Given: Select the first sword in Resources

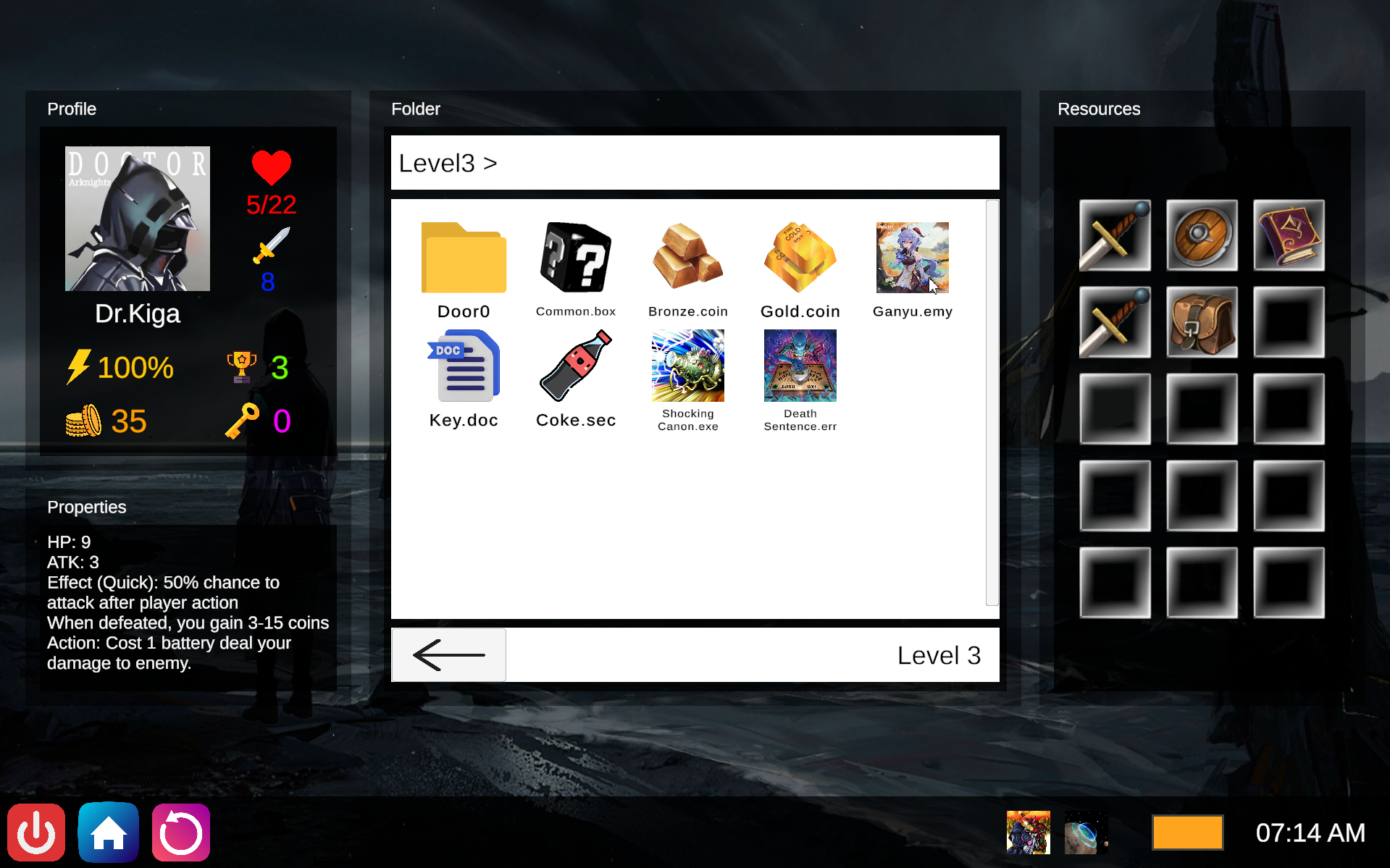Looking at the screenshot, I should click(1115, 235).
